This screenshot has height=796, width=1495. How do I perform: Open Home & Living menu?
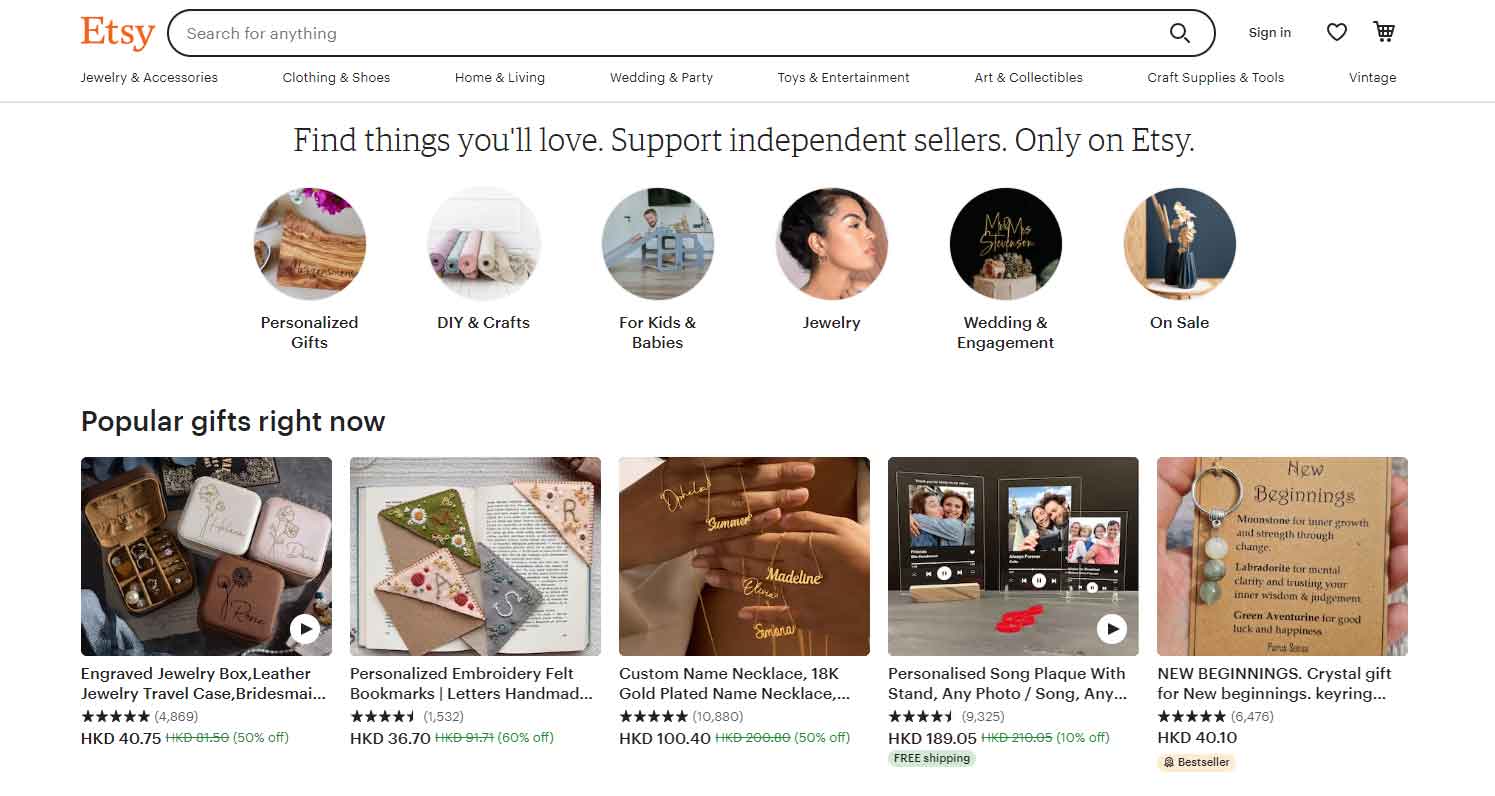click(500, 78)
